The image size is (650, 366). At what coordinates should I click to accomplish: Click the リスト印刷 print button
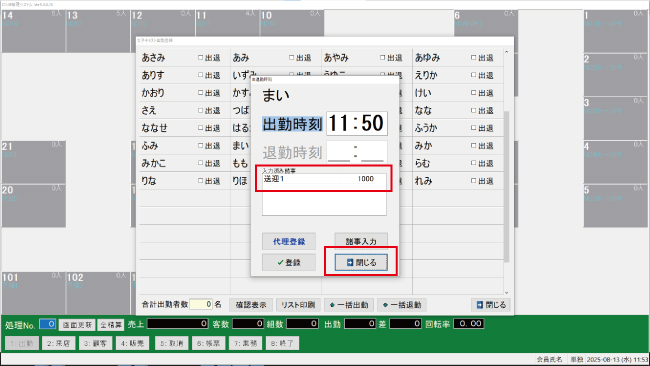point(298,305)
